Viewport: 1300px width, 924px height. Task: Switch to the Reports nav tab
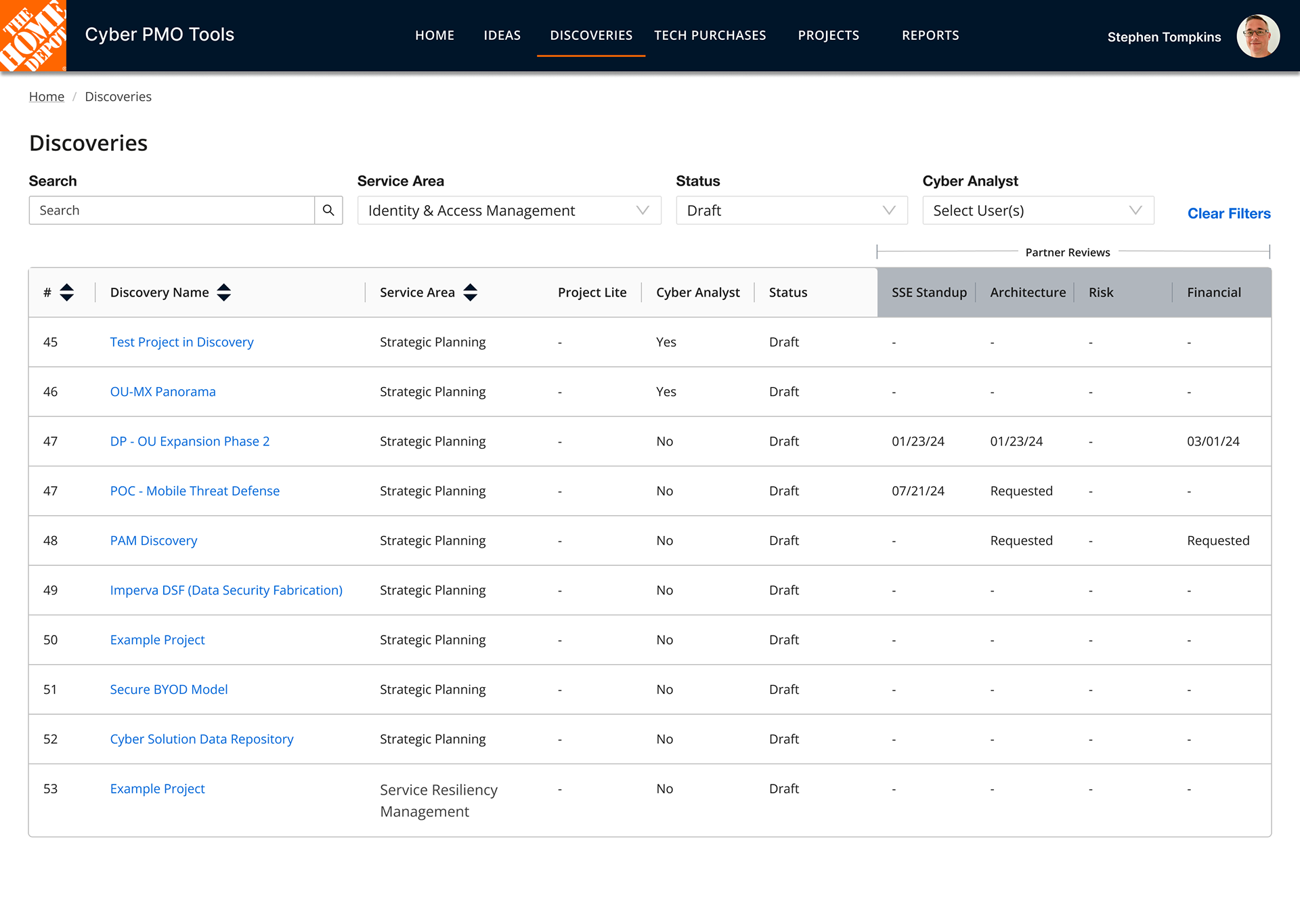(x=930, y=35)
